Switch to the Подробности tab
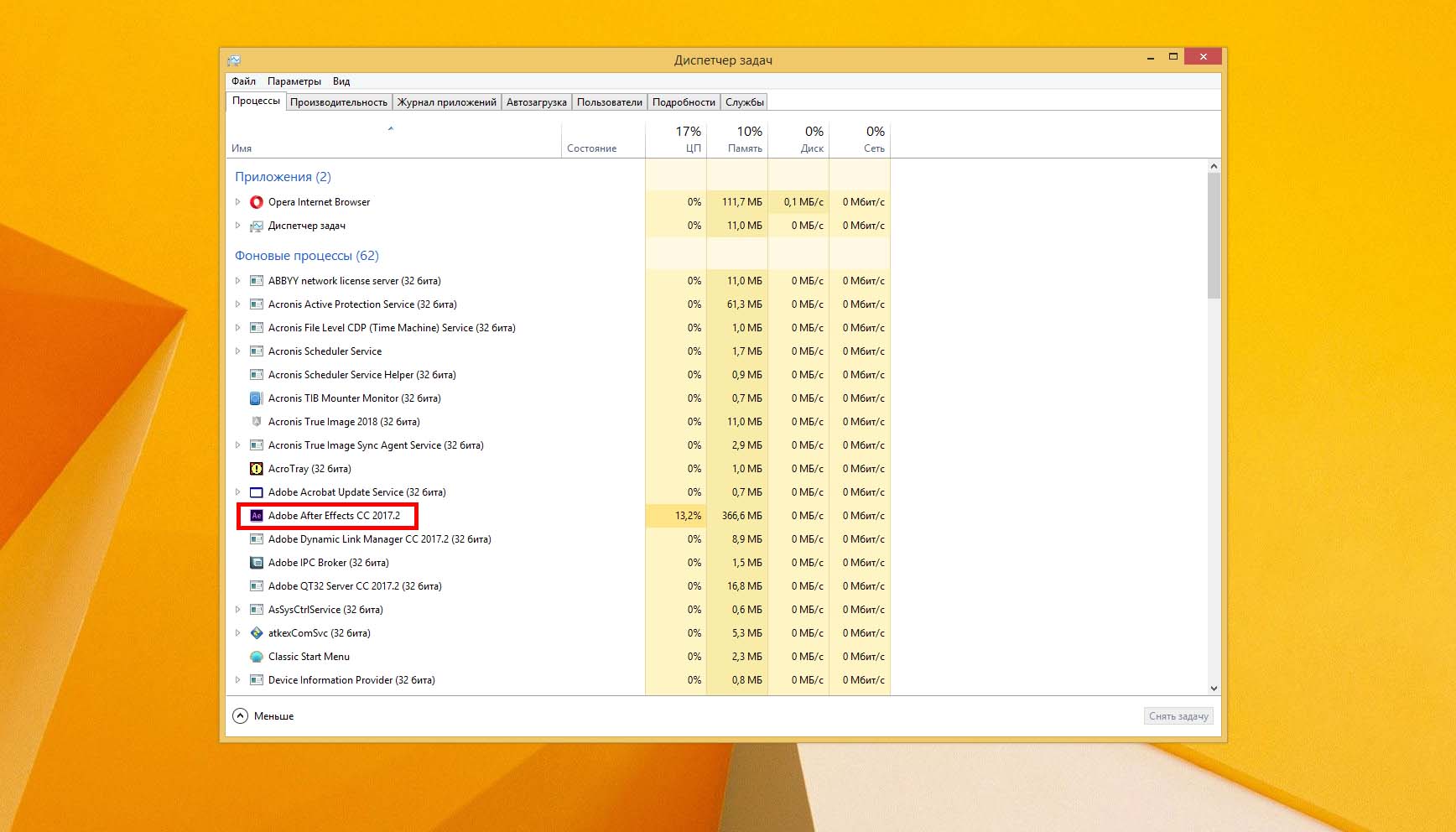 click(x=684, y=102)
